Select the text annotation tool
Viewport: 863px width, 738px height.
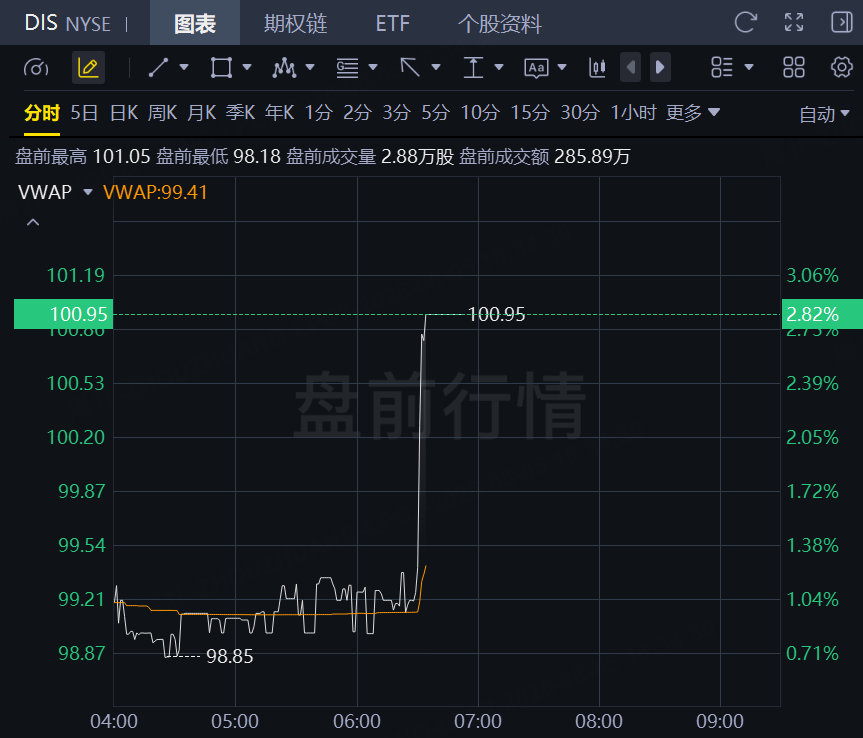537,68
